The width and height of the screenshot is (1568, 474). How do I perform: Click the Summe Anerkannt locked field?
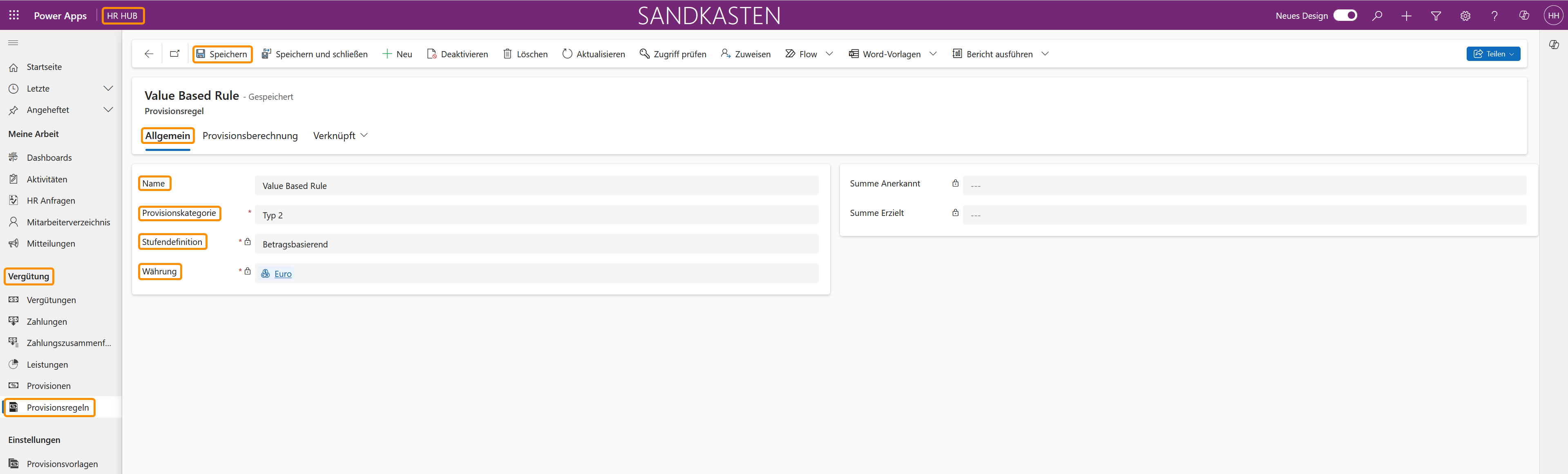(x=1244, y=186)
